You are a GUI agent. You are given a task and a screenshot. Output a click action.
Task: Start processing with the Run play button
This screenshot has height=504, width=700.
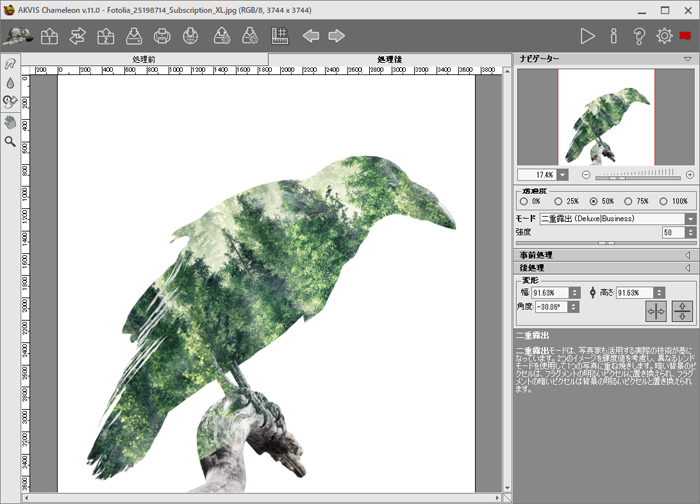[x=588, y=36]
